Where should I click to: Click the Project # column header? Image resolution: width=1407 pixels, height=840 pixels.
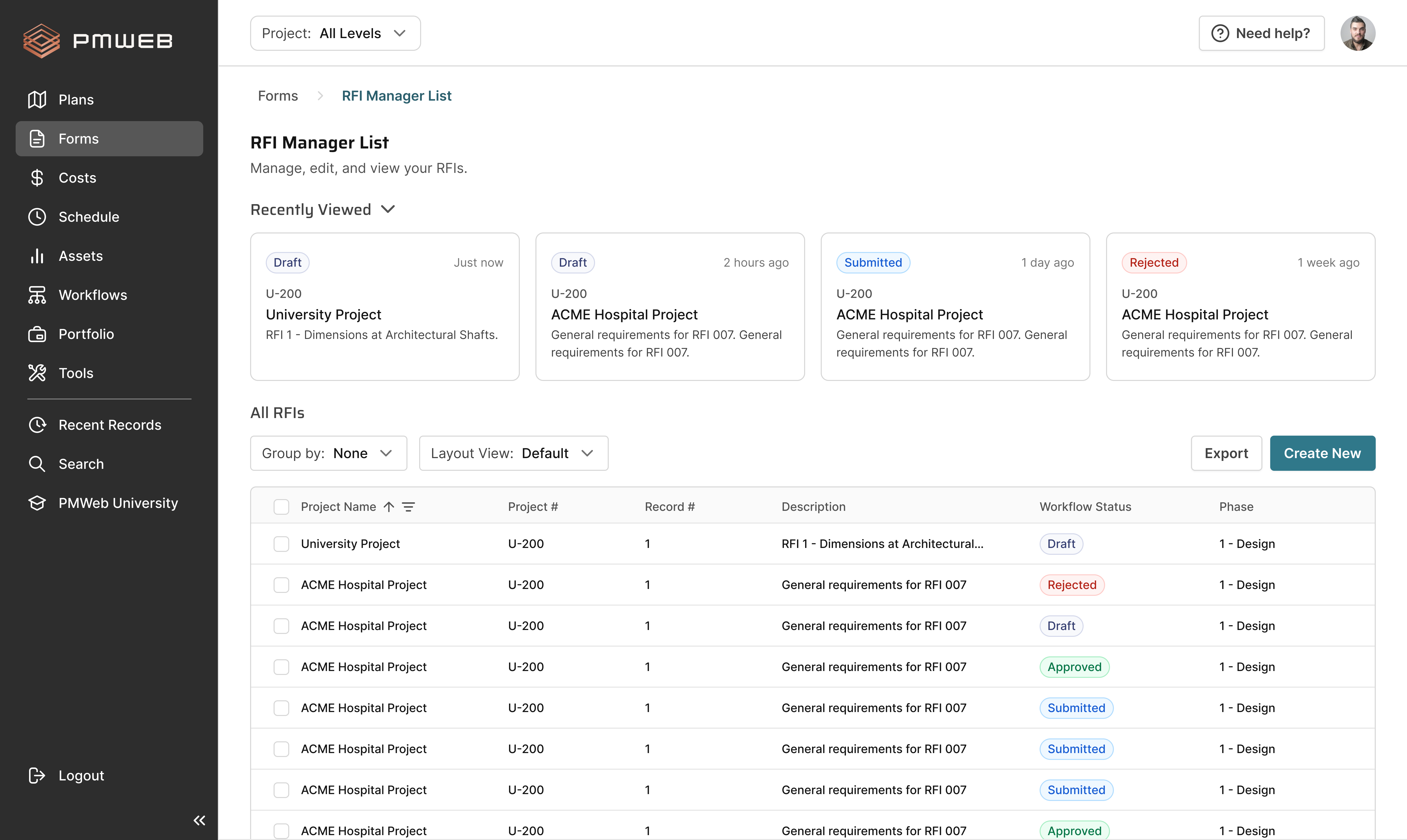[533, 507]
